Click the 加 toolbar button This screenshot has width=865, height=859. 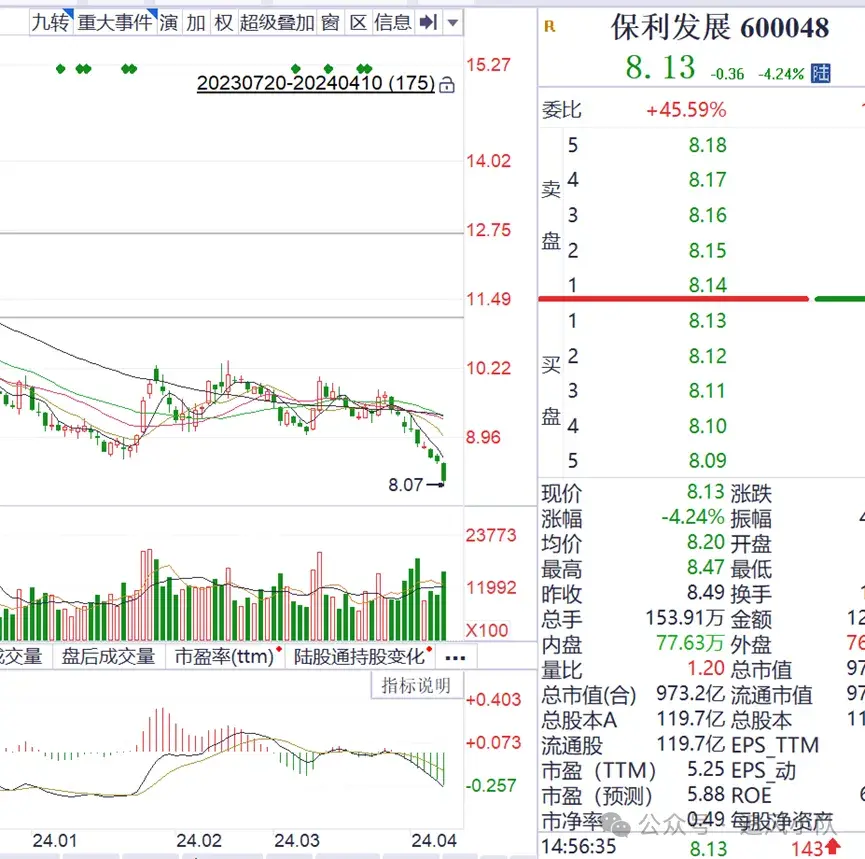pyautogui.click(x=196, y=23)
